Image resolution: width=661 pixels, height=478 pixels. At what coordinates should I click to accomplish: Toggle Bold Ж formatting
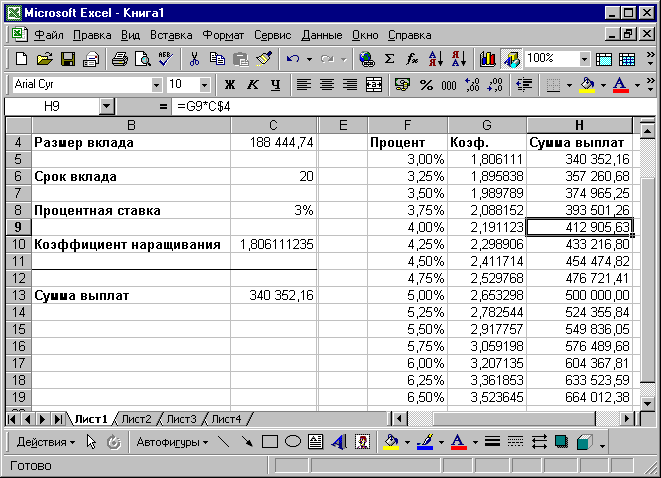coord(229,85)
